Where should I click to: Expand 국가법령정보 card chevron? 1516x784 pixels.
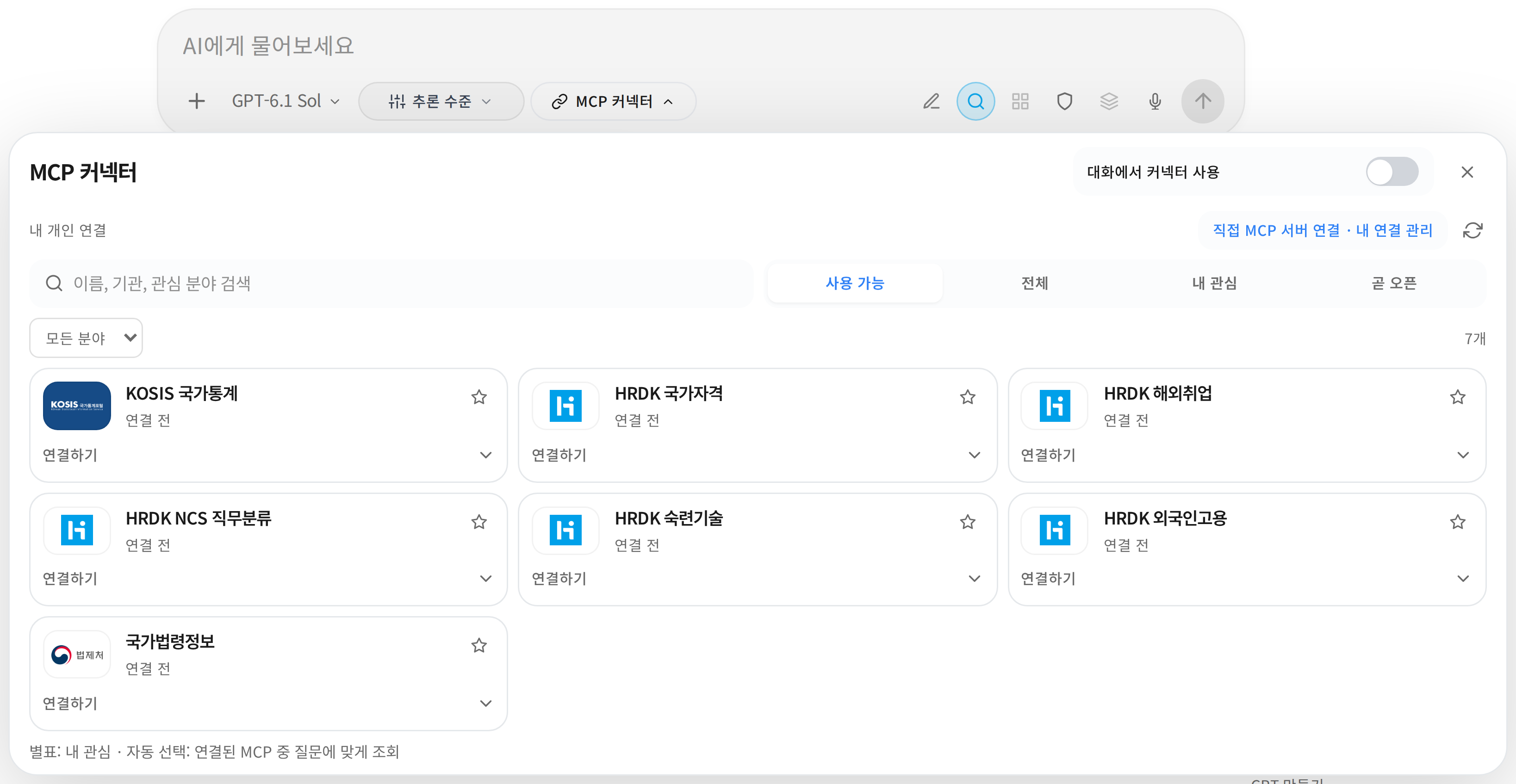click(x=485, y=703)
